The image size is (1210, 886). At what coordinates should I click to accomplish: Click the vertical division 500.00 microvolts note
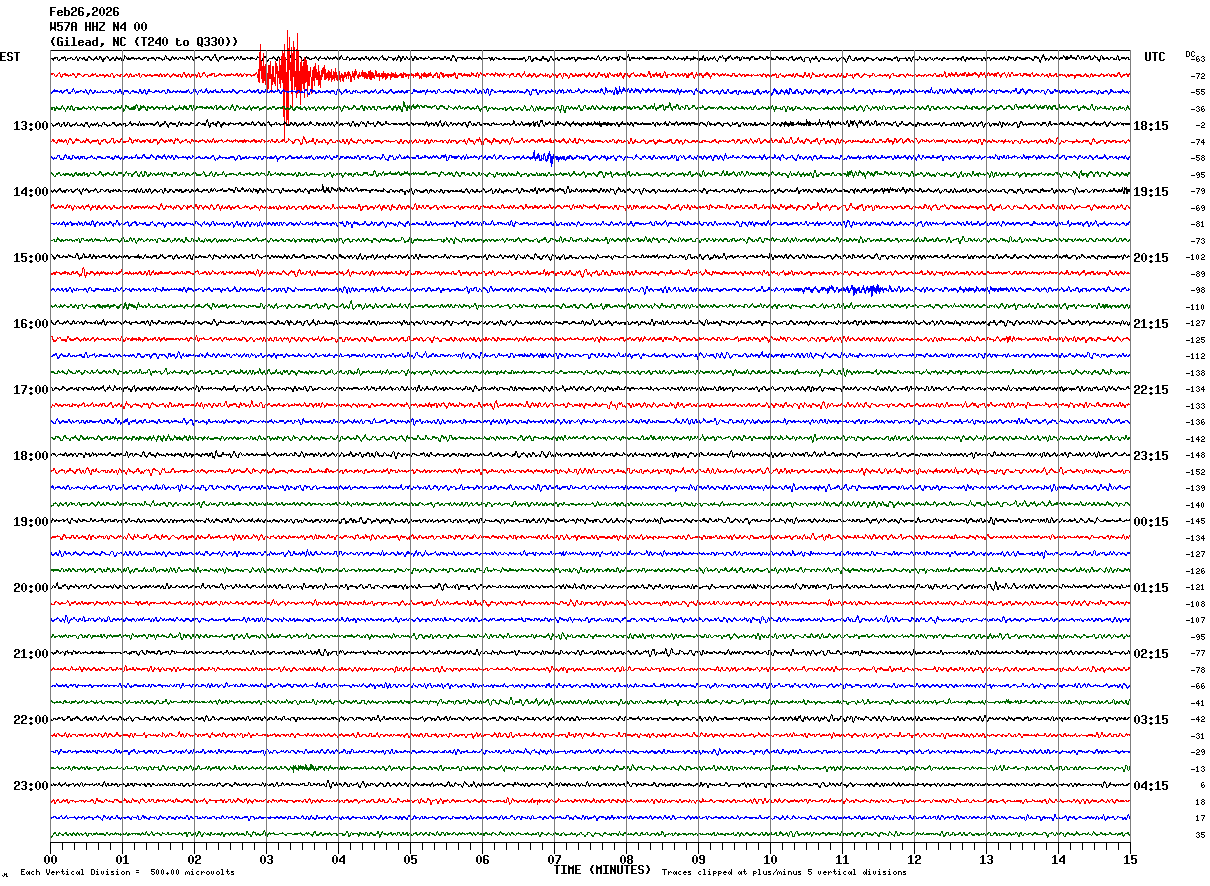(x=127, y=873)
